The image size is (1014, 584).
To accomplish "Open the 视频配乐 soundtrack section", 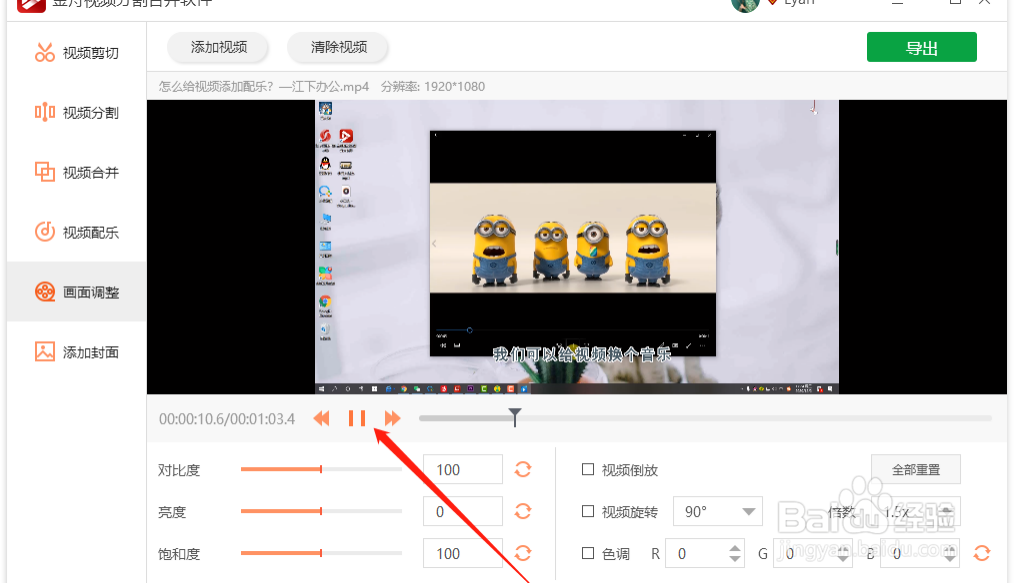I will (77, 232).
